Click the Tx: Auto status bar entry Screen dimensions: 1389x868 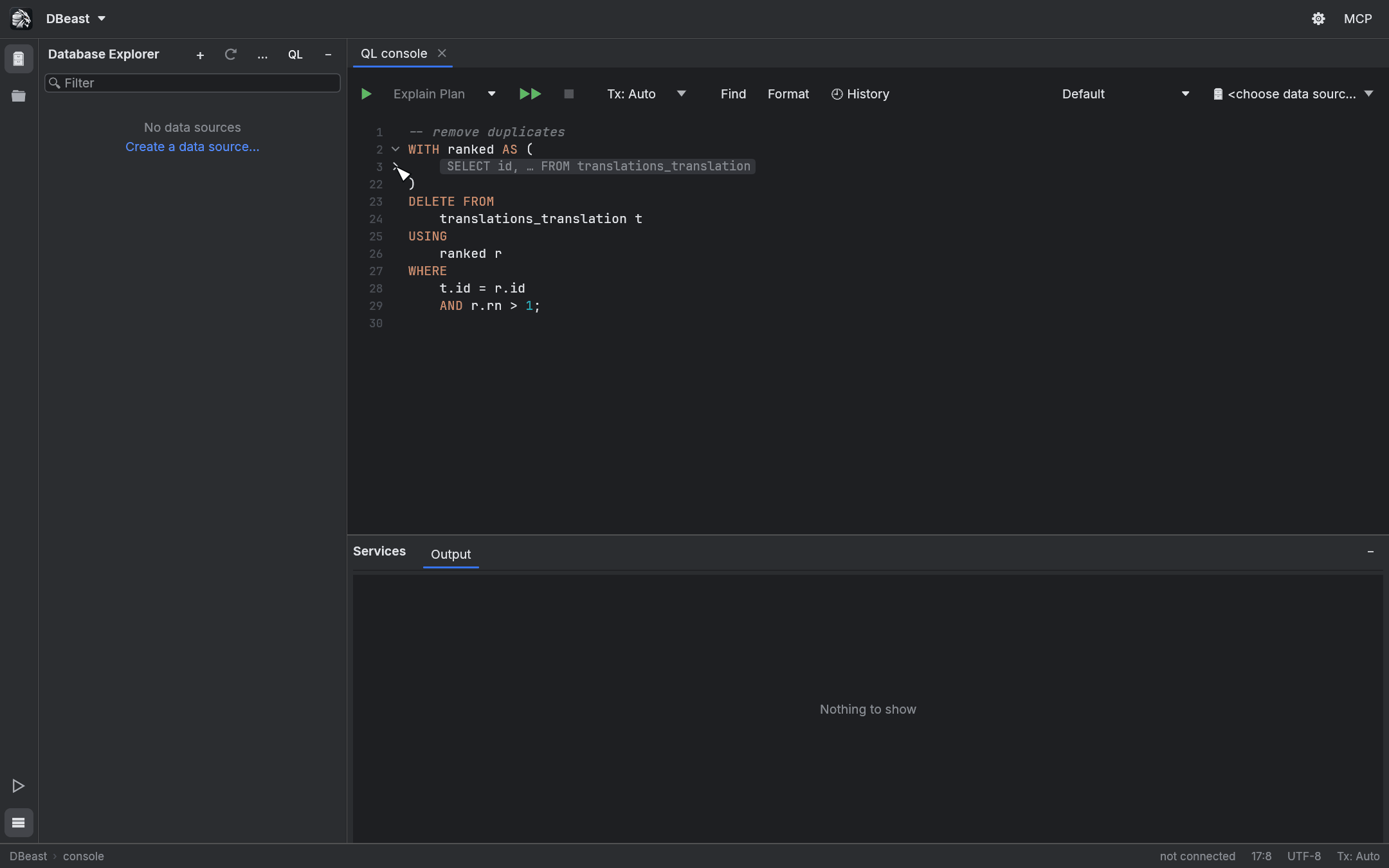click(1358, 856)
